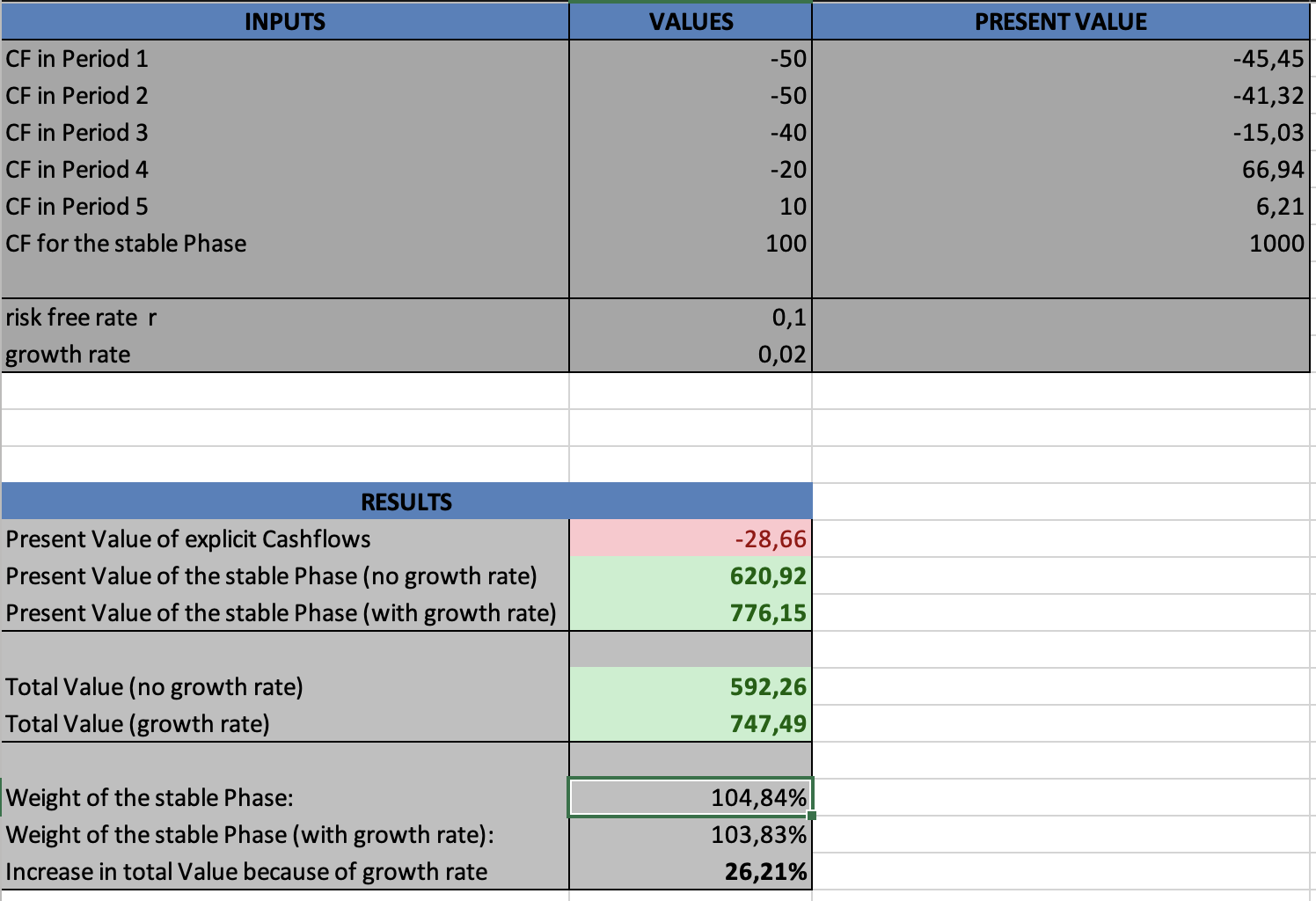The width and height of the screenshot is (1316, 901).
Task: Select the CF in Period 3 value -40
Action: 691,133
